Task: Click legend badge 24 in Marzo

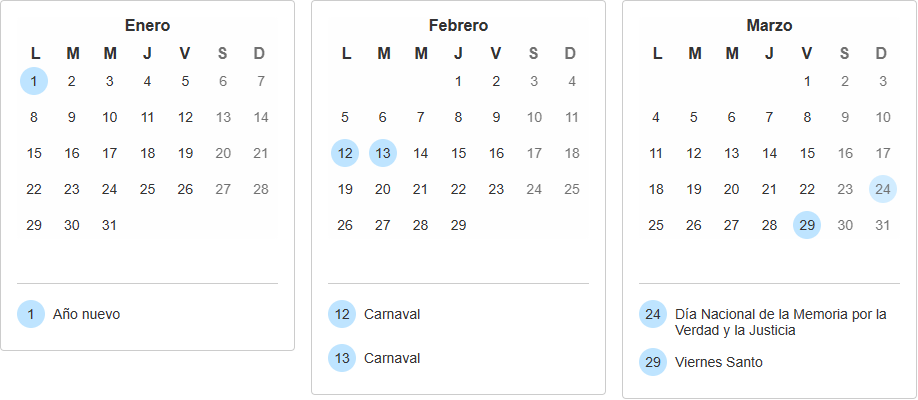Action: click(653, 314)
